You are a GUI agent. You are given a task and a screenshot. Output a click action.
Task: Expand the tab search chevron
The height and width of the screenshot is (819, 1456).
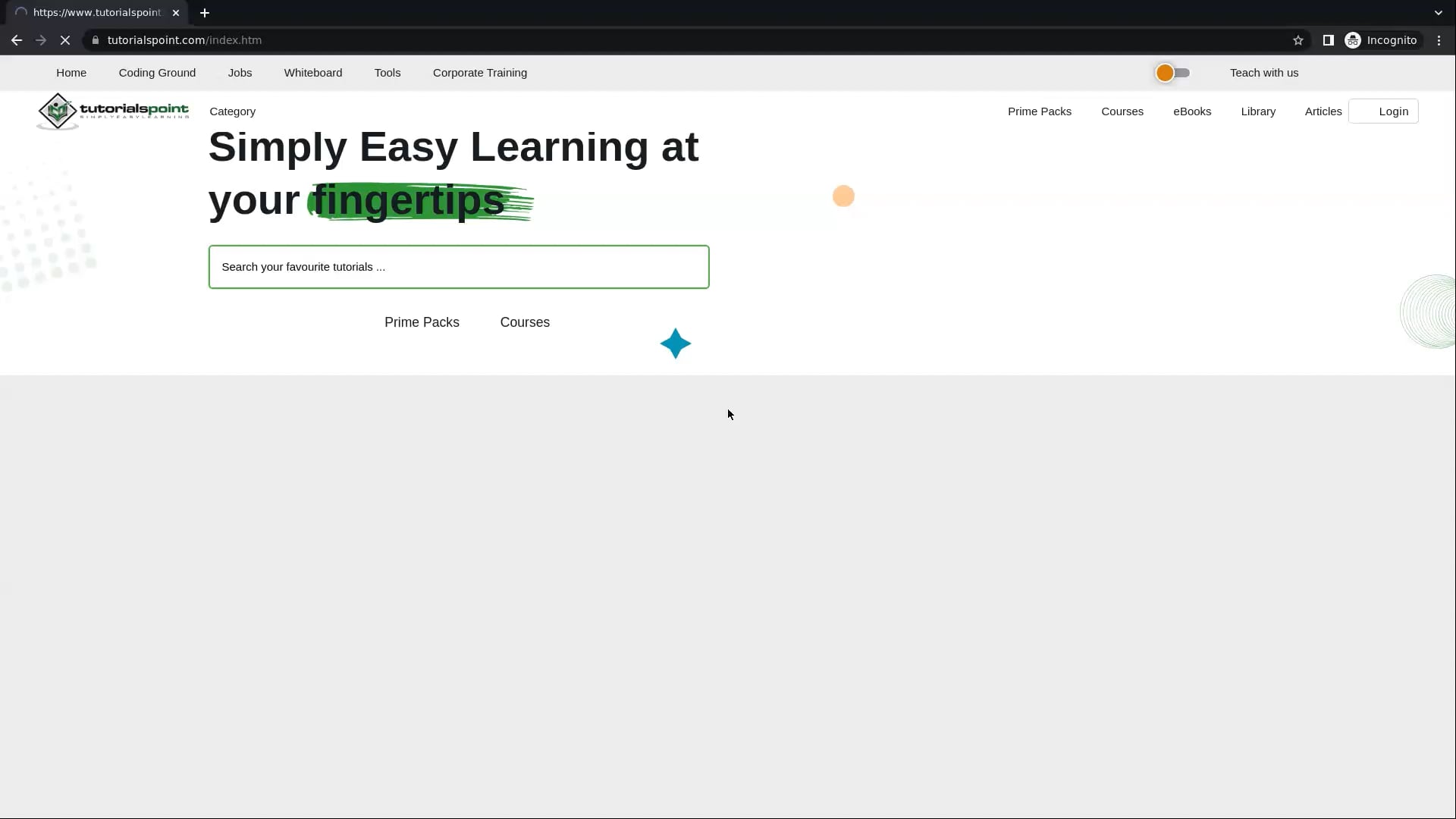(x=1437, y=12)
